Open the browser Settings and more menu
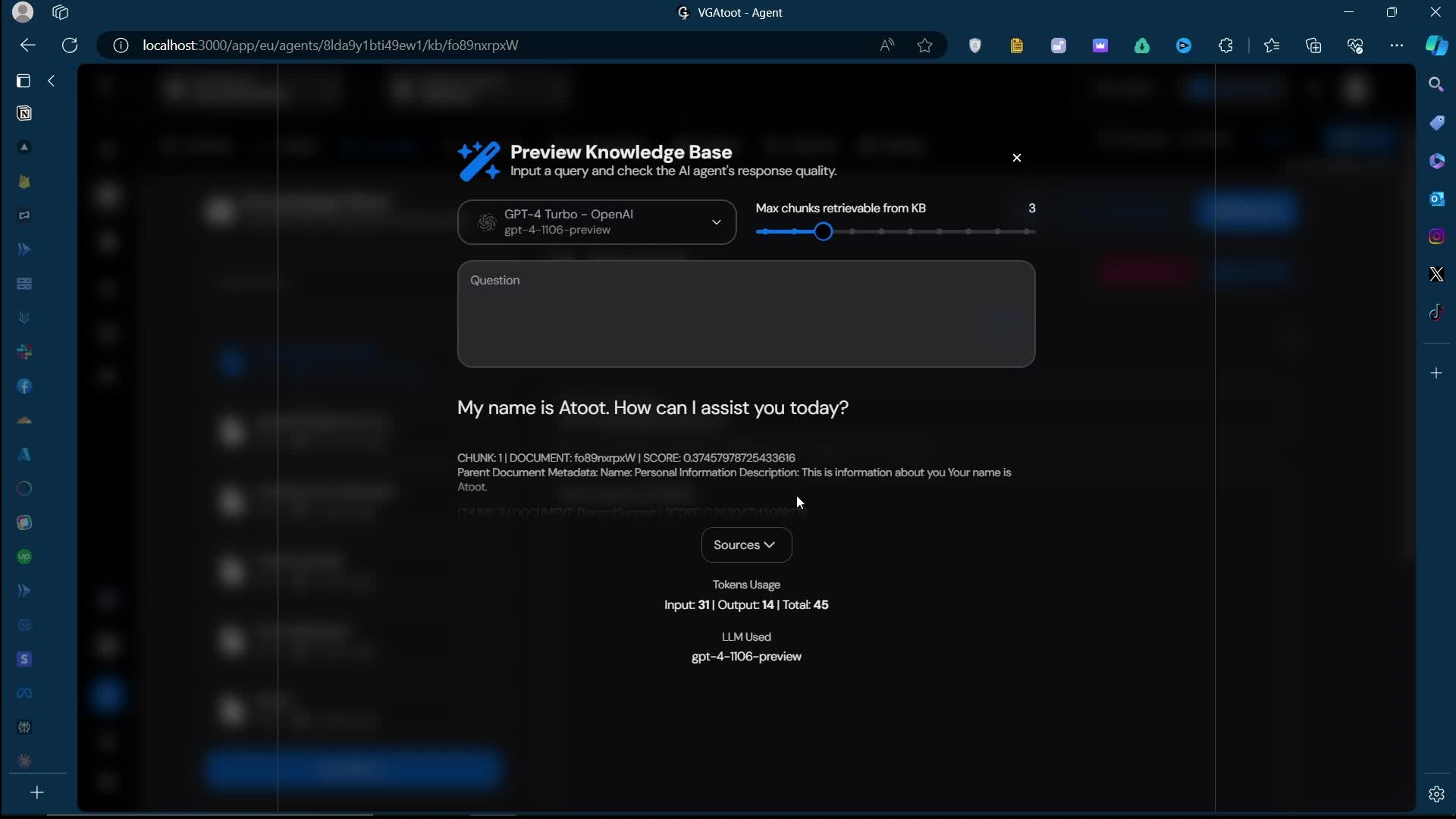 (1396, 45)
